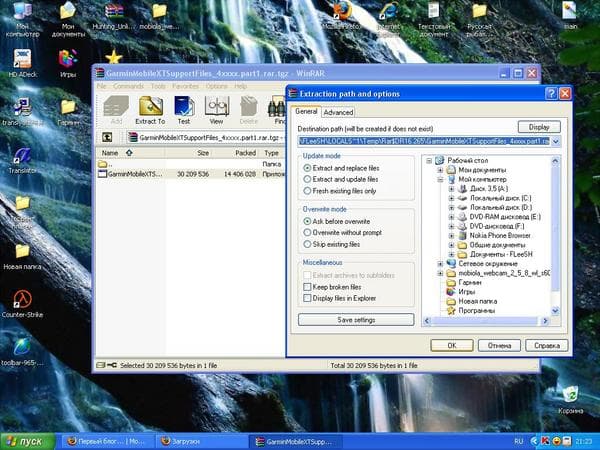
Task: Enable Display files in Explorer checkbox
Action: tap(307, 298)
